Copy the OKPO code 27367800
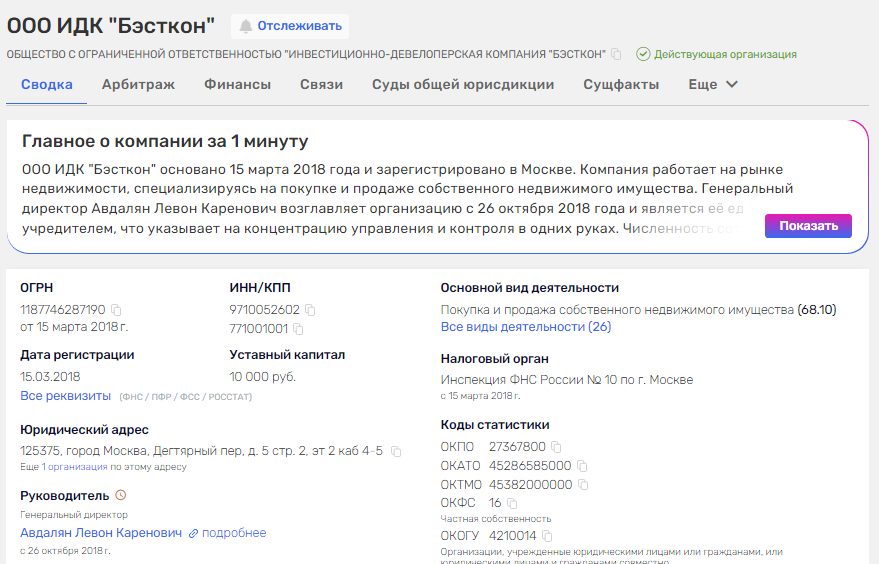This screenshot has width=879, height=564. (556, 447)
